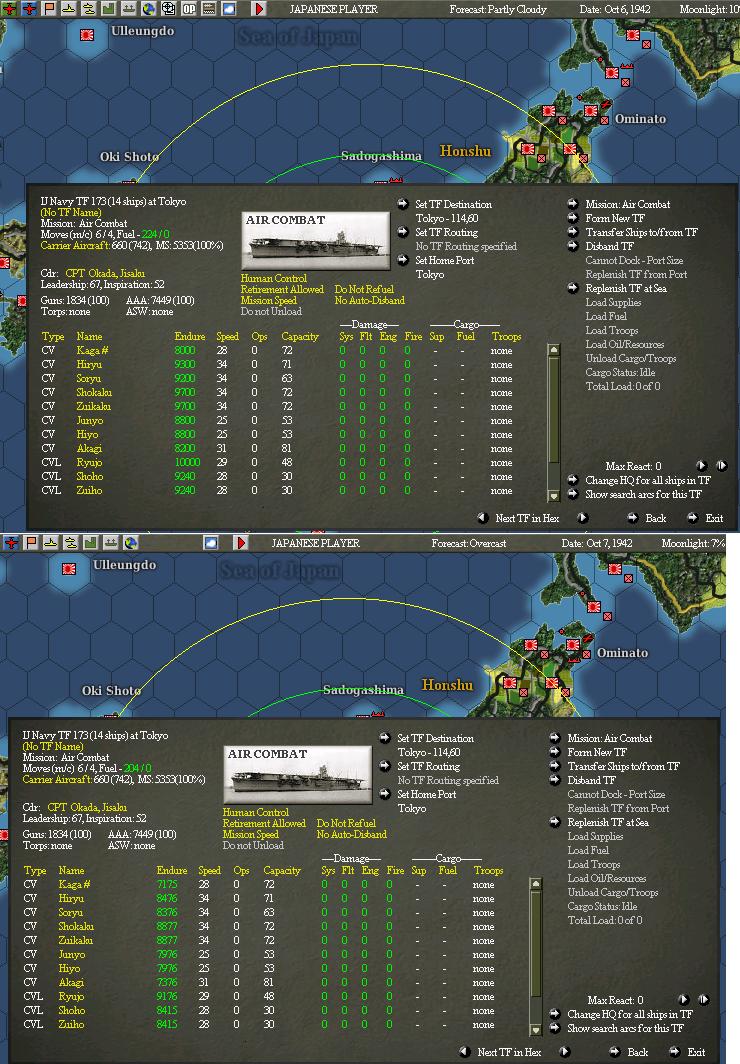Open ship Akagi in Oct 7 ship list
Viewport: 740px width, 1064px height.
(71, 982)
